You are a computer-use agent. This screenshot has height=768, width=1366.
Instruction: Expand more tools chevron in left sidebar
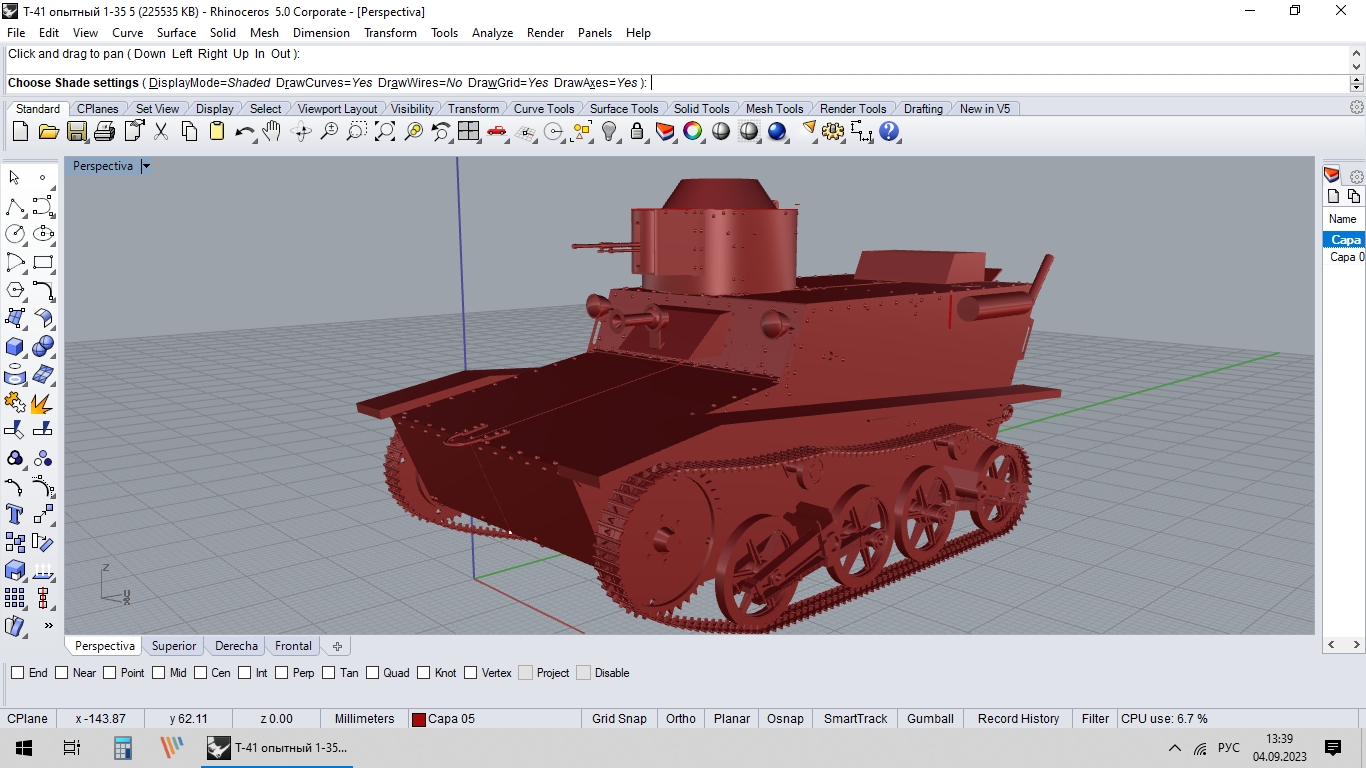point(48,626)
